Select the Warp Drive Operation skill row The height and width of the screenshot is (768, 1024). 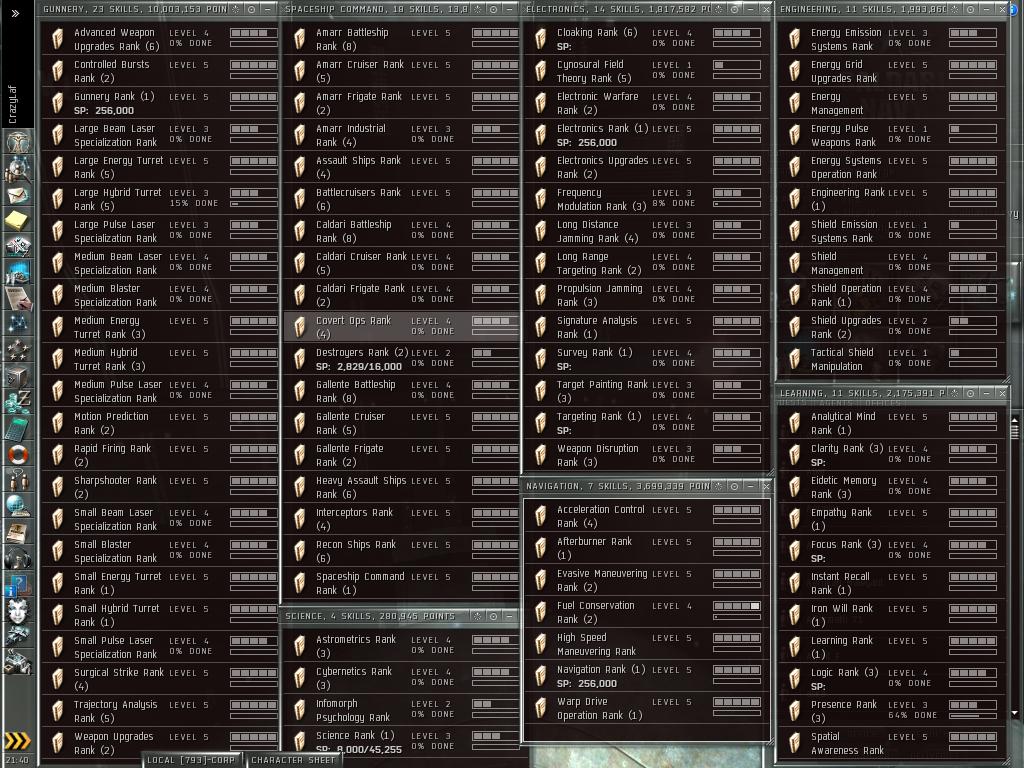(647, 709)
